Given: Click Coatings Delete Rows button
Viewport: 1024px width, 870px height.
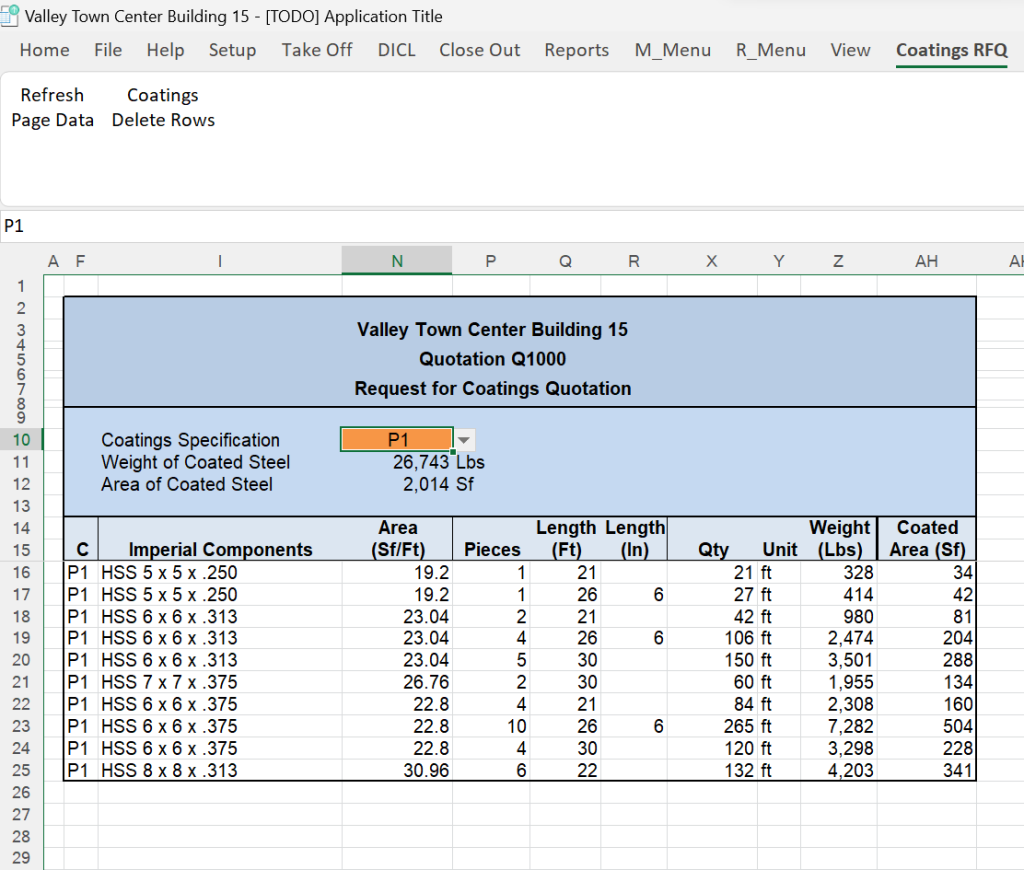Looking at the screenshot, I should (163, 108).
